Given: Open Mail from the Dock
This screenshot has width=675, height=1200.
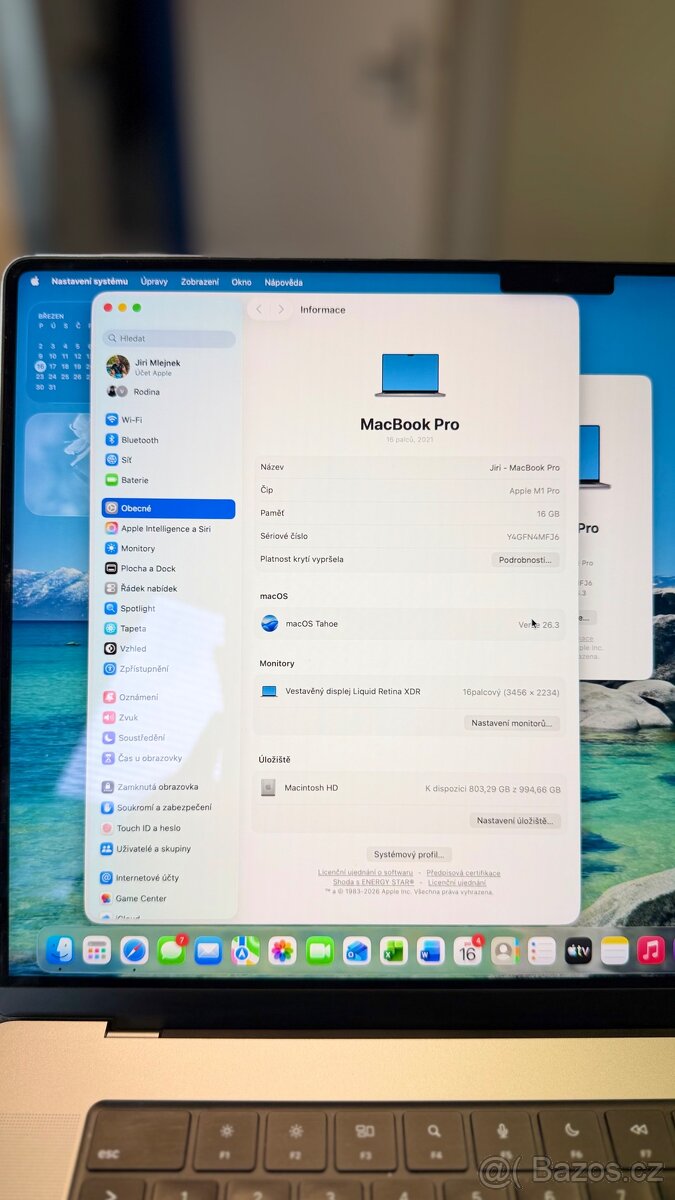Looking at the screenshot, I should [208, 950].
